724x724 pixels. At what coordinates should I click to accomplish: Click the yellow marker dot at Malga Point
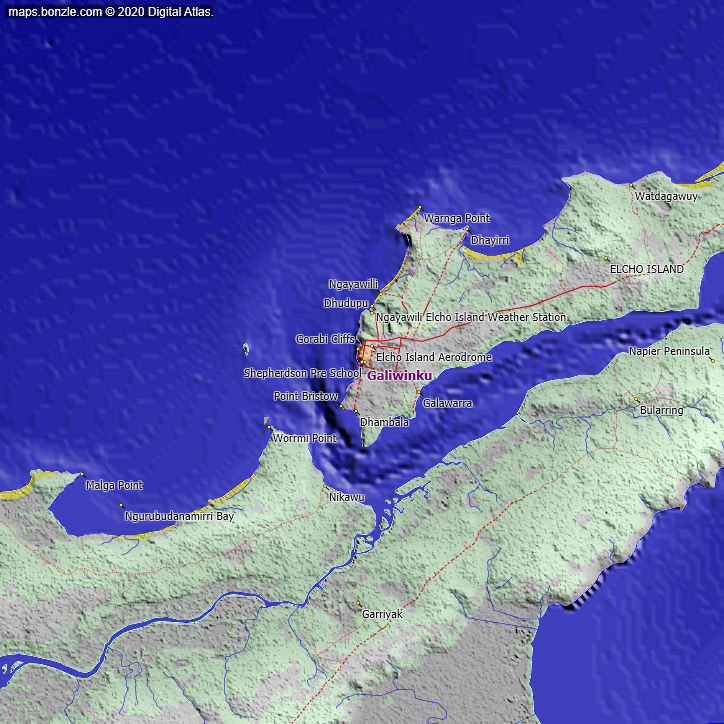point(82,474)
